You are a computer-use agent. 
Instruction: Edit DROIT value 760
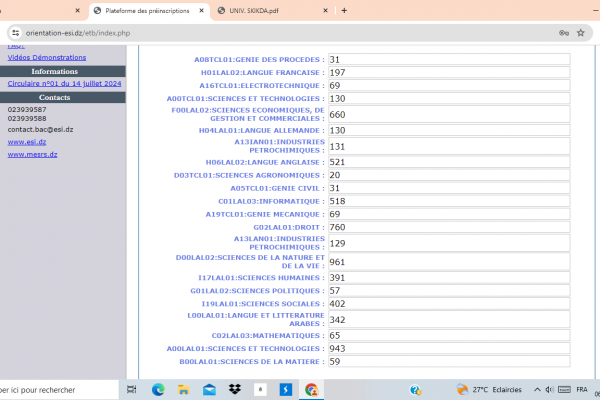click(x=449, y=227)
